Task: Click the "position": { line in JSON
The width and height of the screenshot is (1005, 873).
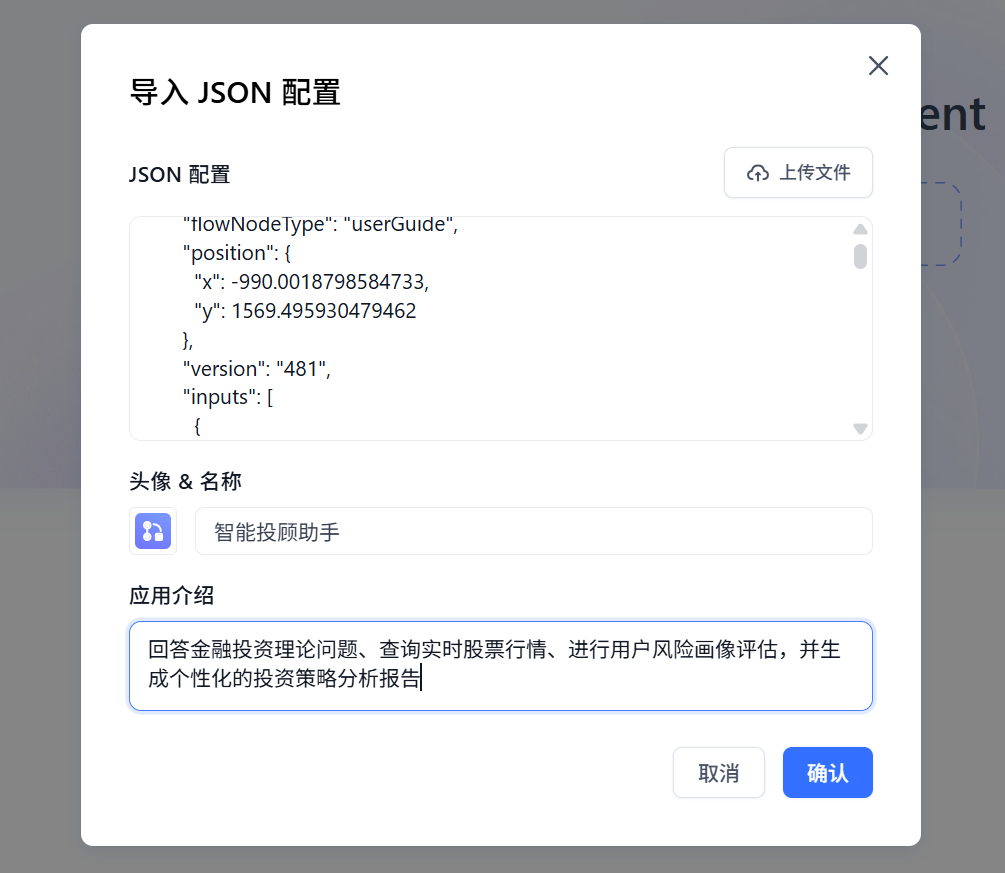Action: pyautogui.click(x=237, y=253)
